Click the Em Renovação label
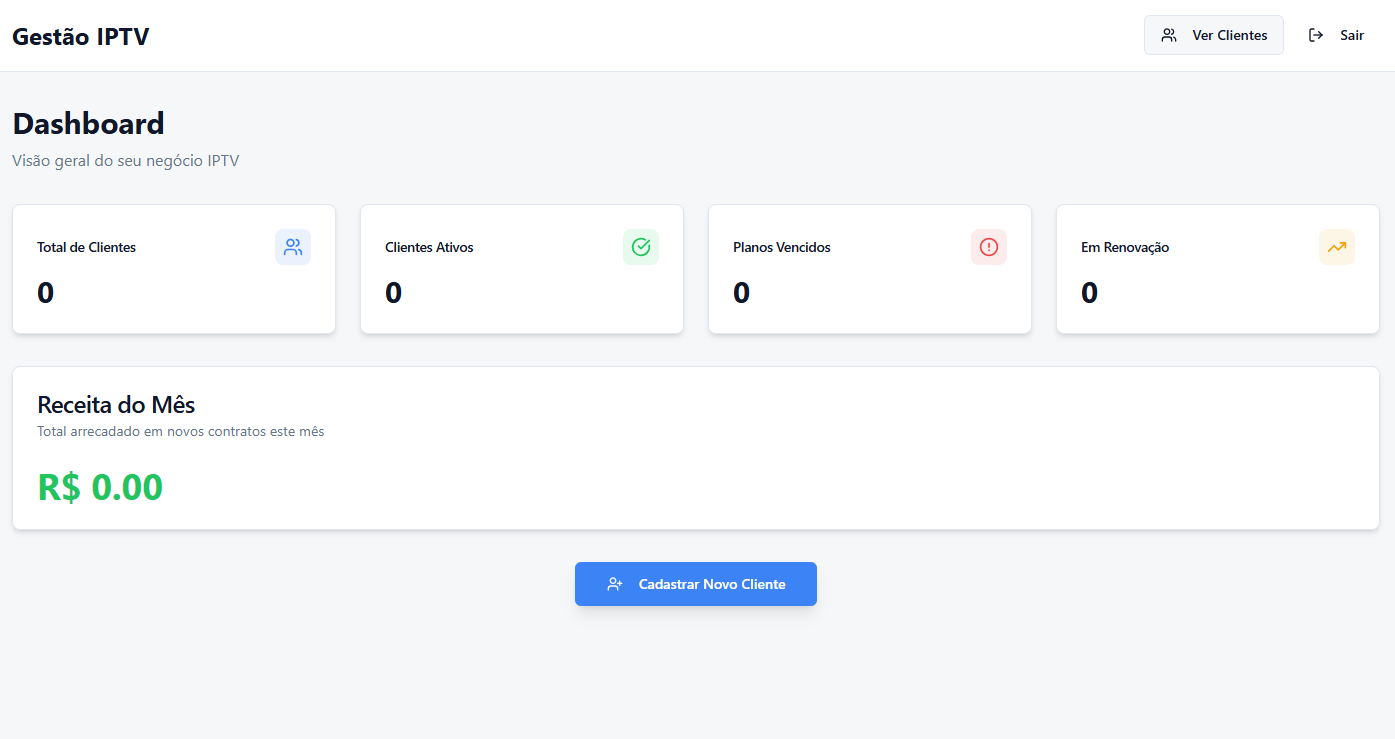 click(1125, 247)
